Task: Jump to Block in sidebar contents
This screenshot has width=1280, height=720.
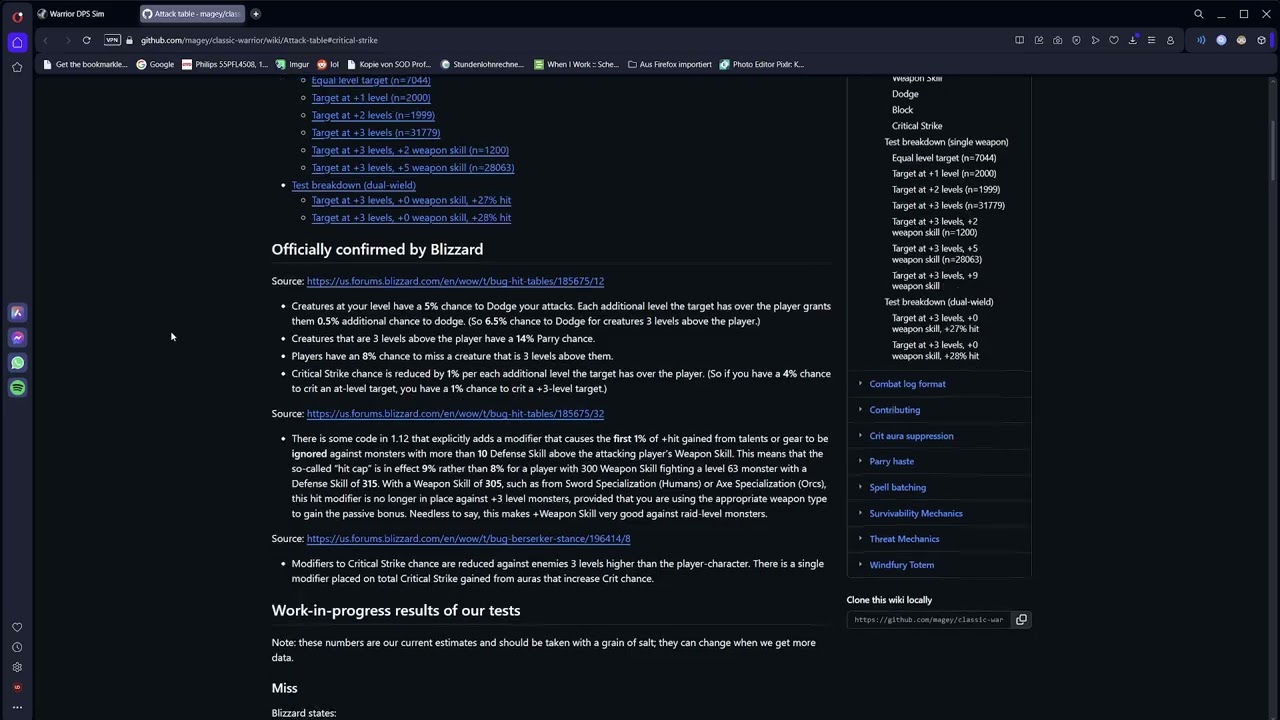Action: (x=902, y=110)
